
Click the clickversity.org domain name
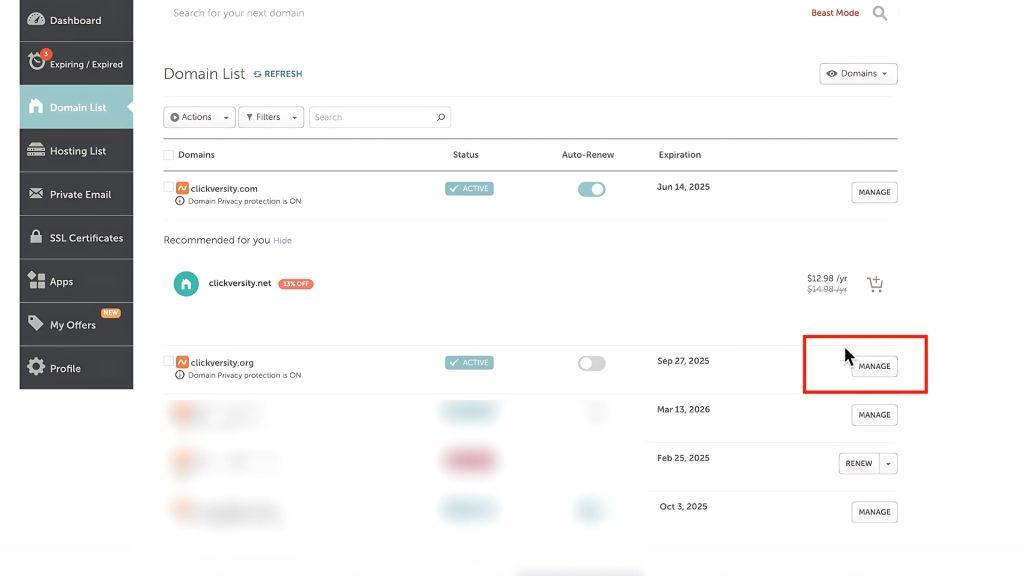point(222,362)
